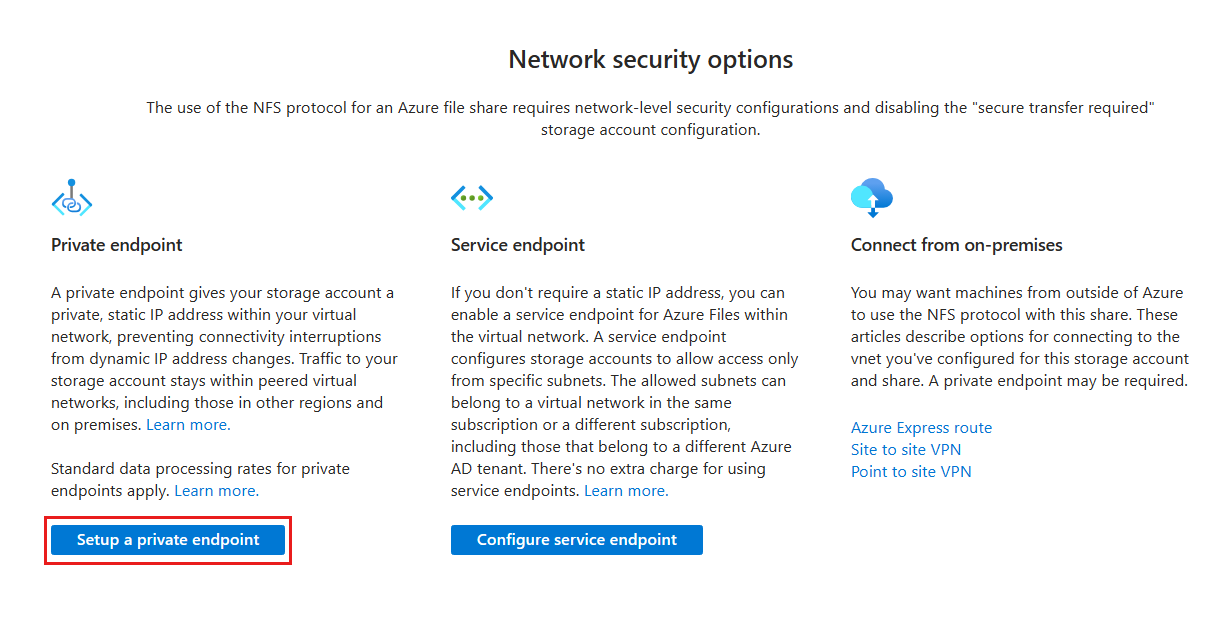Click the angle-brackets symbol in the Service endpoint icon
This screenshot has height=617, width=1211.
472,197
